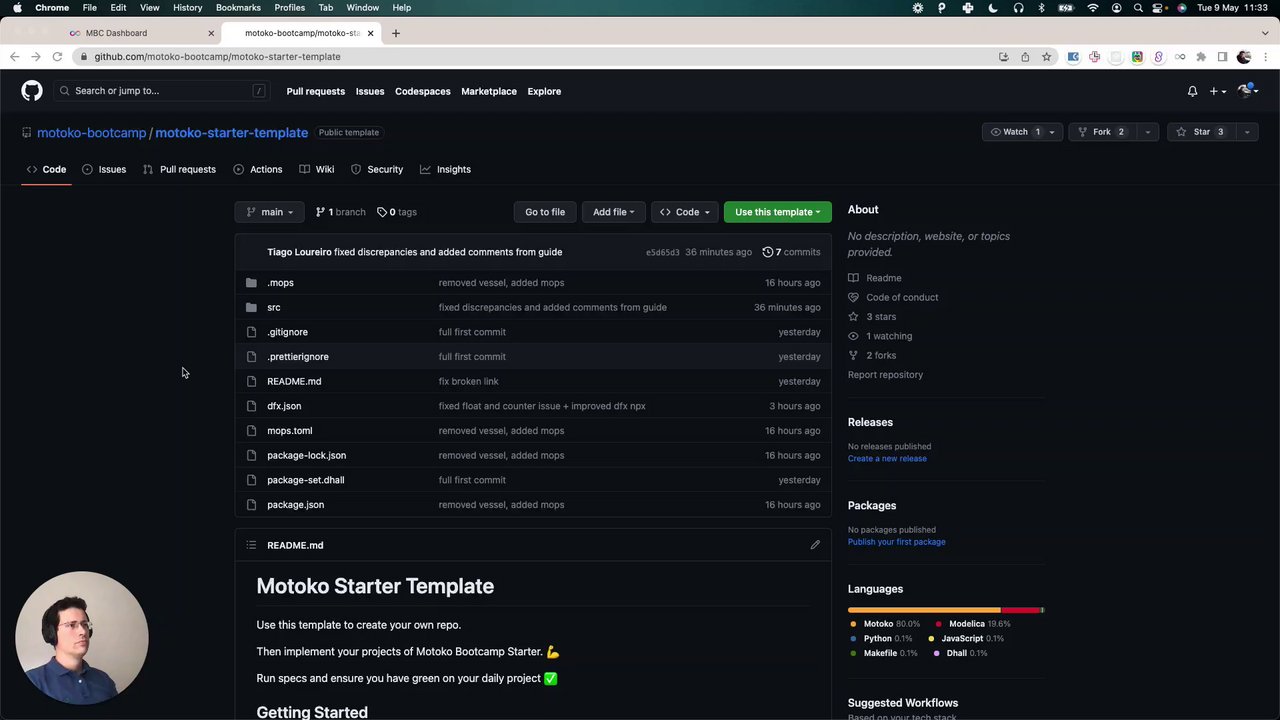The width and height of the screenshot is (1280, 720).
Task: Open the README outline list icon
Action: [x=251, y=545]
